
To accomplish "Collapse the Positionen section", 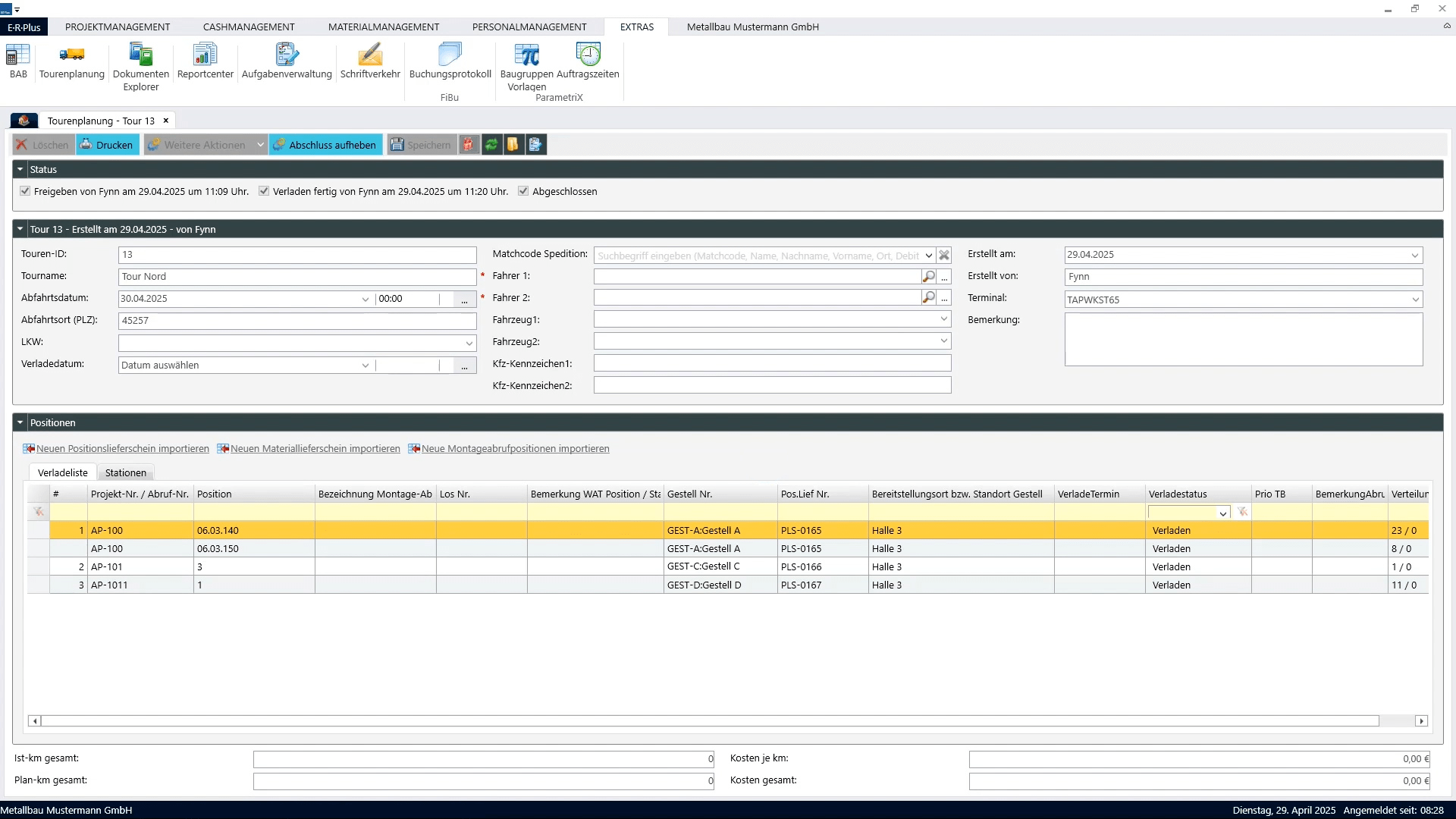I will coord(20,422).
